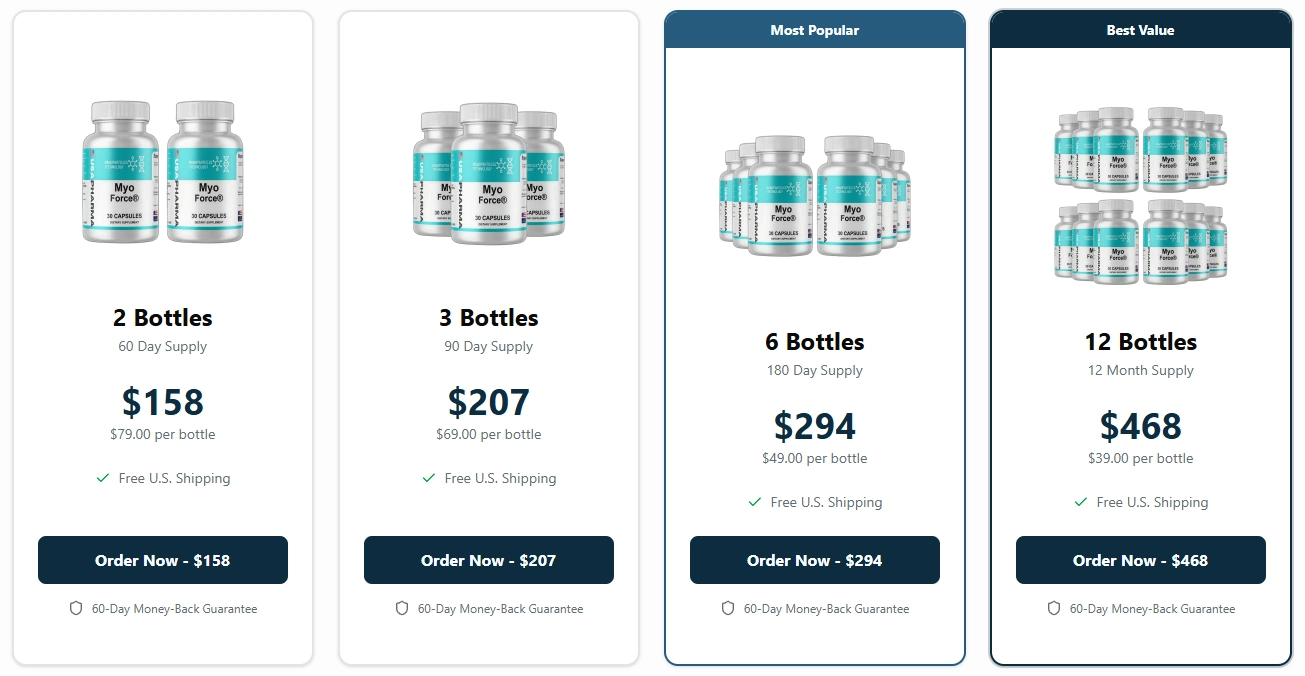Click the two-bottle product image
Image resolution: width=1305 pixels, height=676 pixels.
coord(162,172)
